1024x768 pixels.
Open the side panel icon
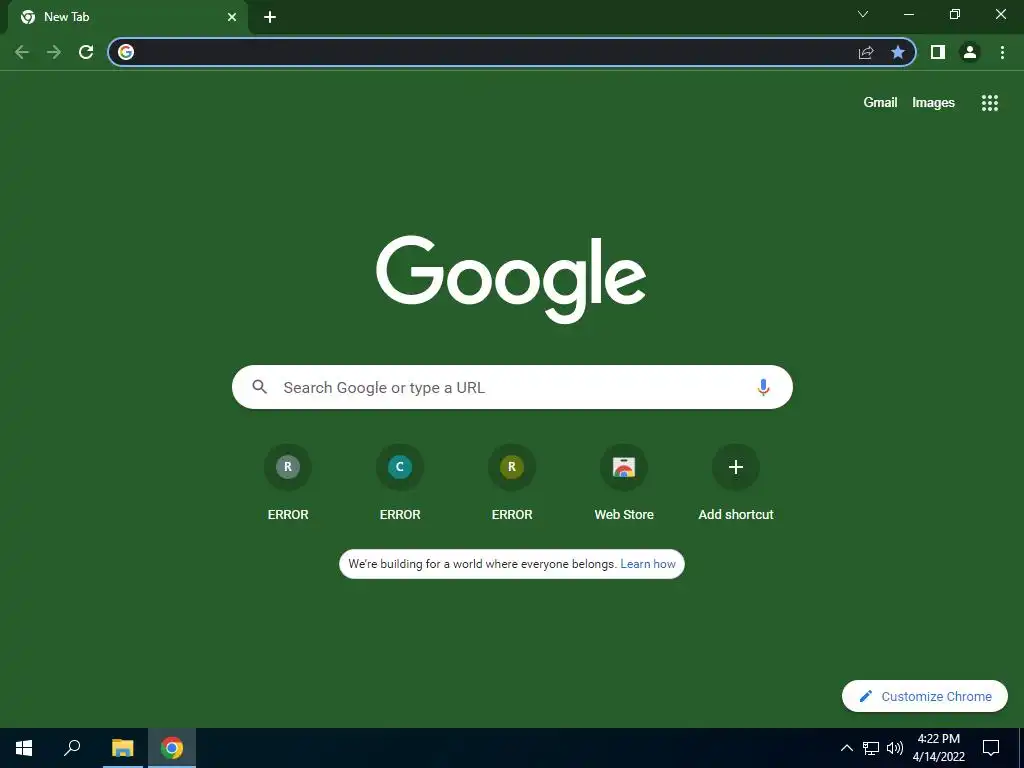coord(938,52)
